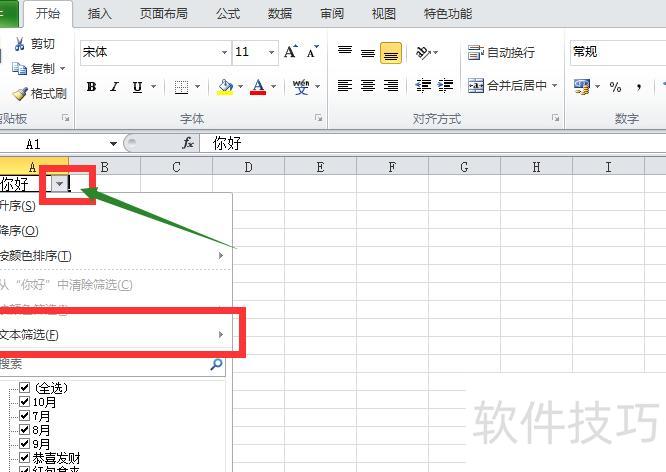Click the fx insert function icon
Screen dimensions: 666x472
(x=188, y=143)
